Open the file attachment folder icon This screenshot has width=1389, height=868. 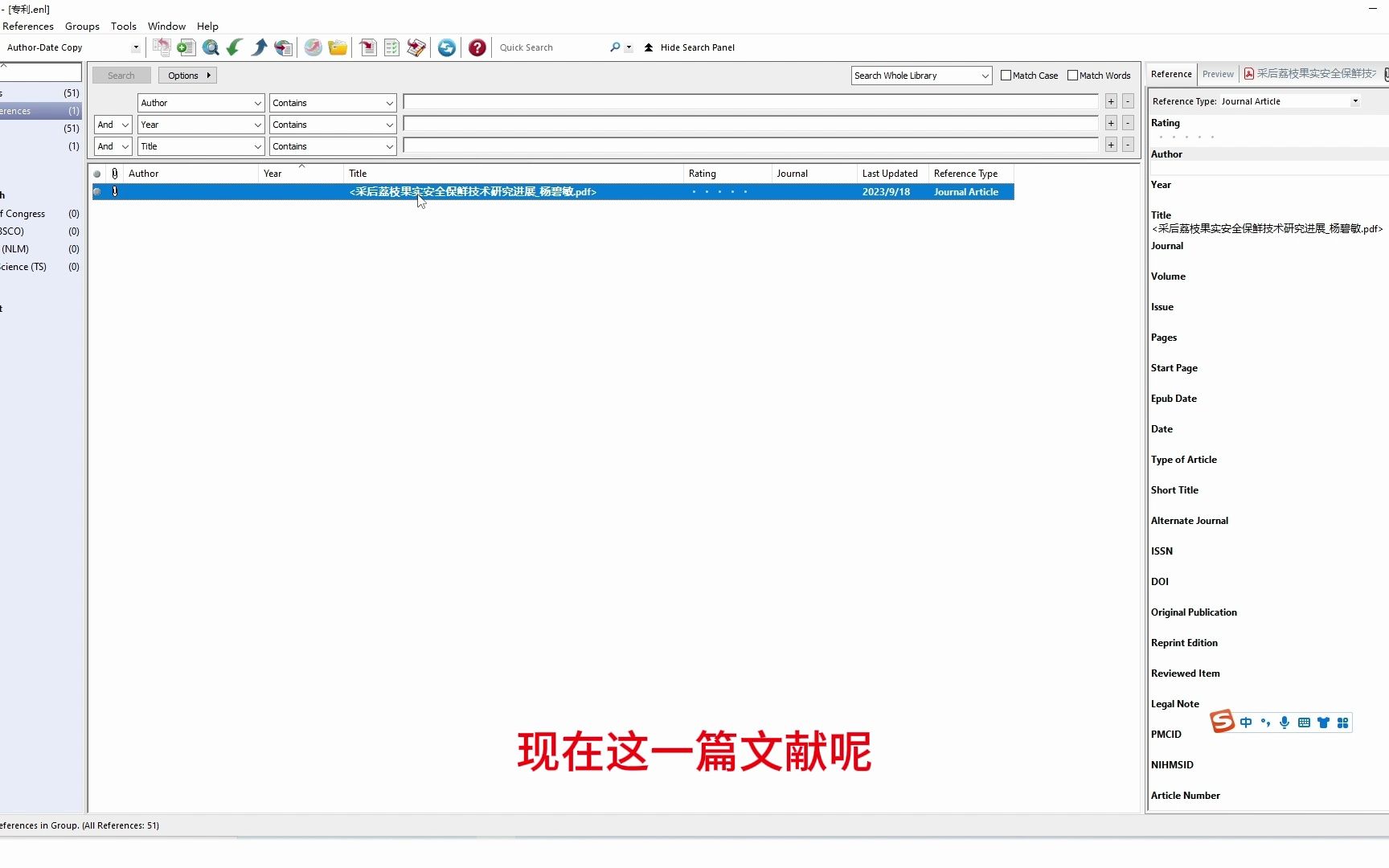click(x=337, y=47)
